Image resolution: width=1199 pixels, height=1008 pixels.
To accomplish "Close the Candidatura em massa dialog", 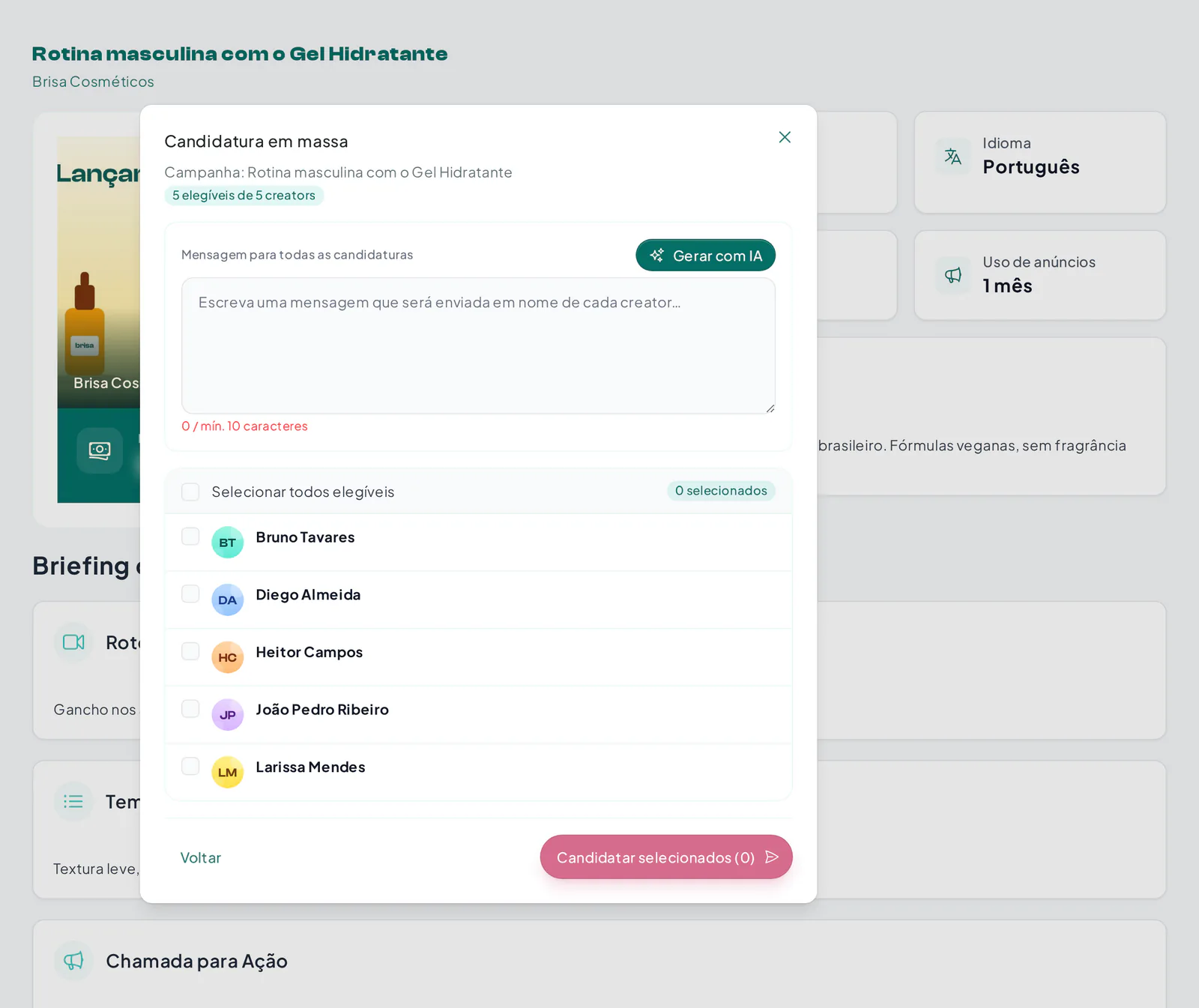I will (x=785, y=137).
